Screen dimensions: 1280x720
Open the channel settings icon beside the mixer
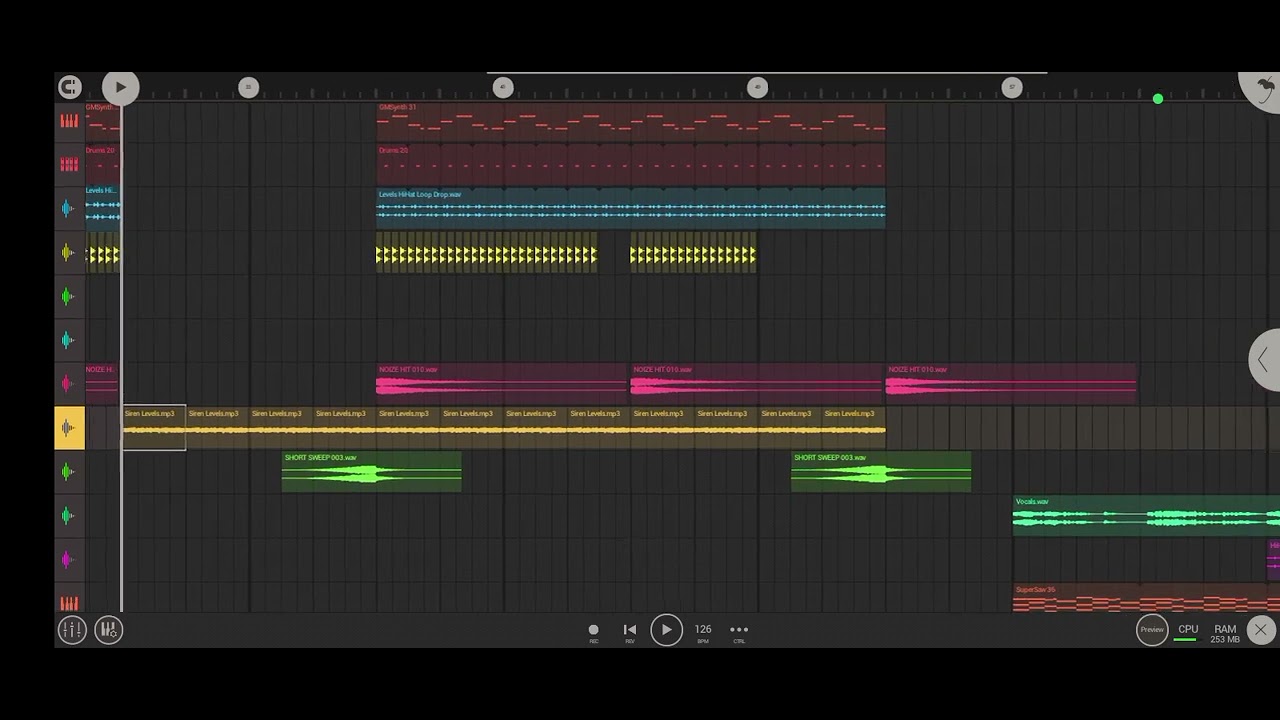109,630
